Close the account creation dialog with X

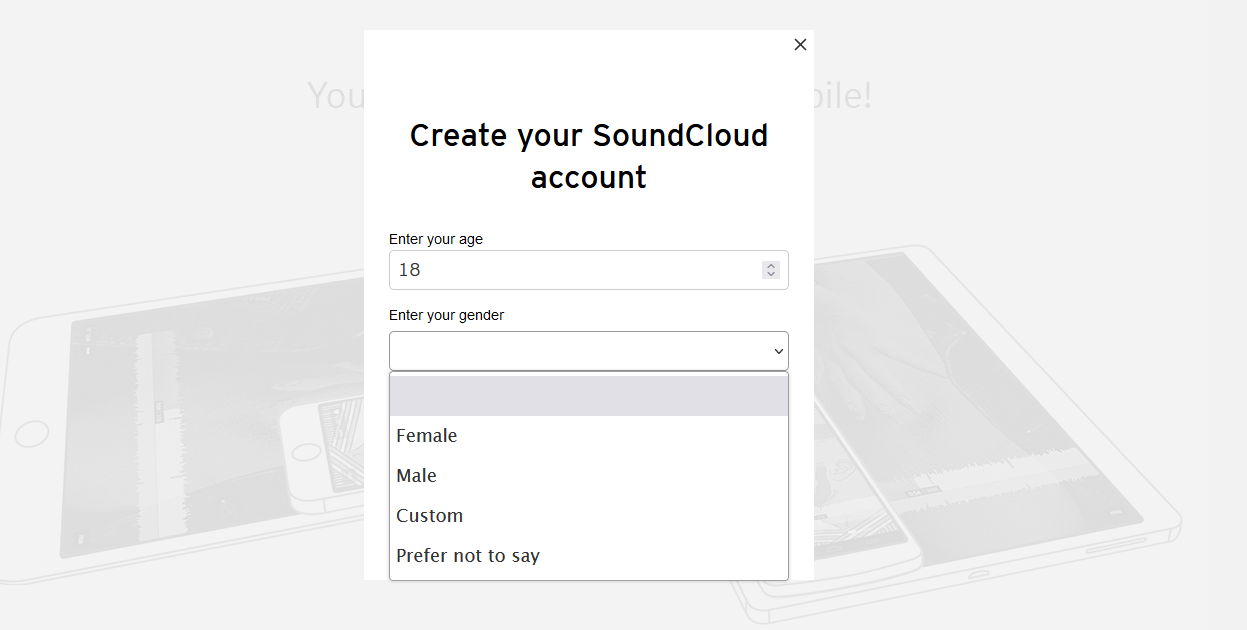tap(800, 44)
